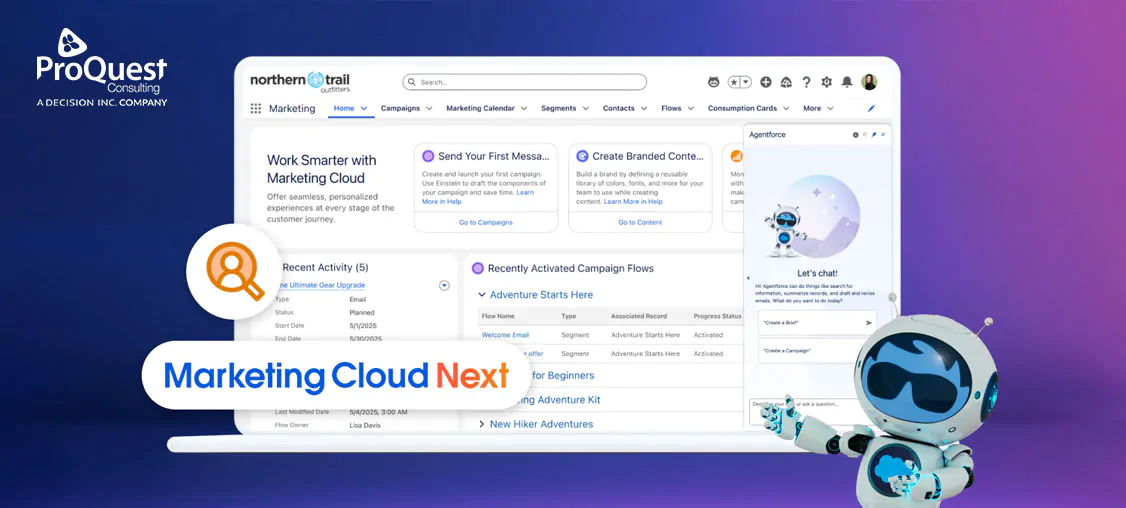Click the Progress Status column header
Viewport: 1126px width, 508px height.
[717, 316]
